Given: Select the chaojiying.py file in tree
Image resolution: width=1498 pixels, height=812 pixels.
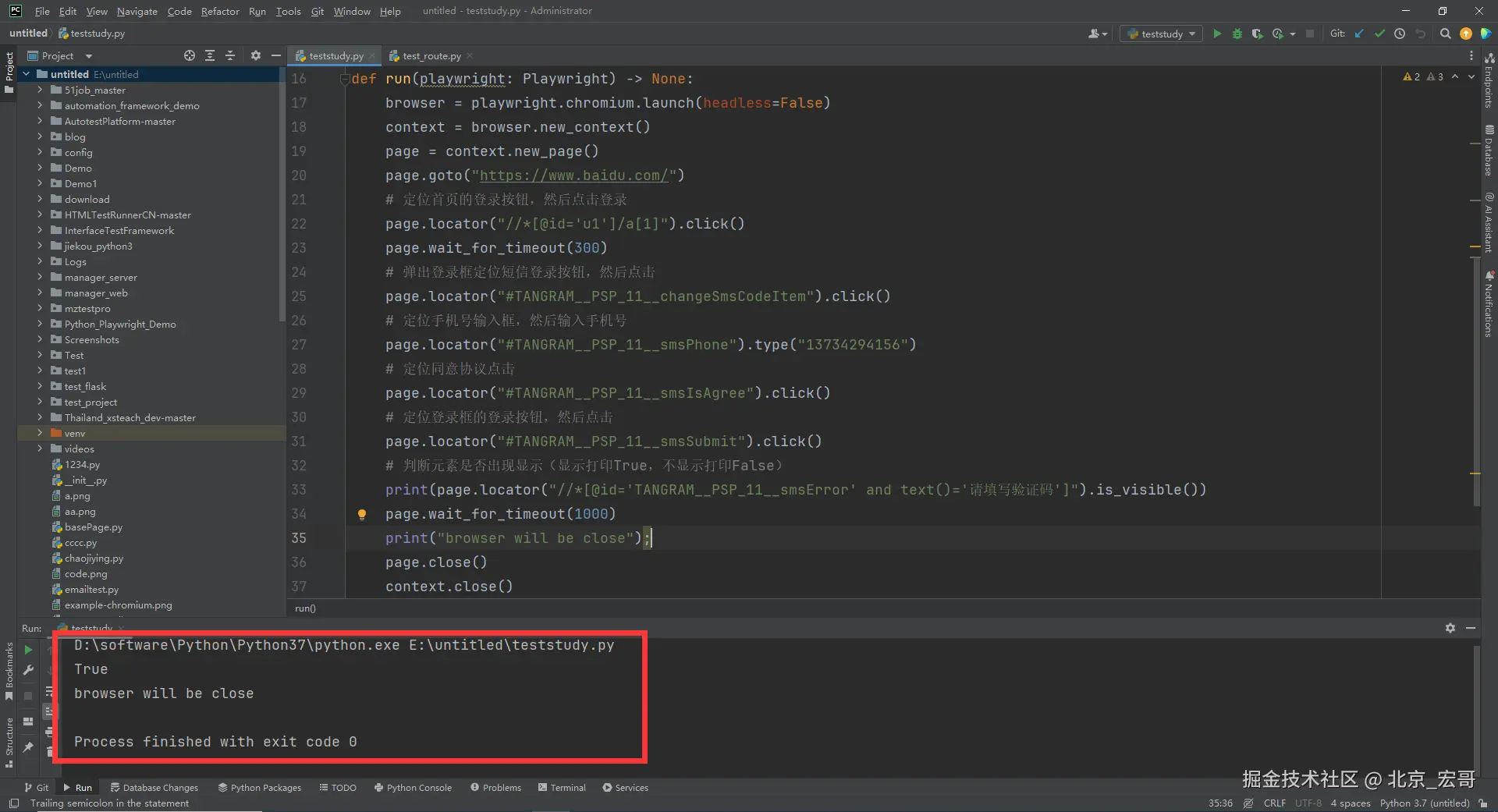Looking at the screenshot, I should 94,558.
